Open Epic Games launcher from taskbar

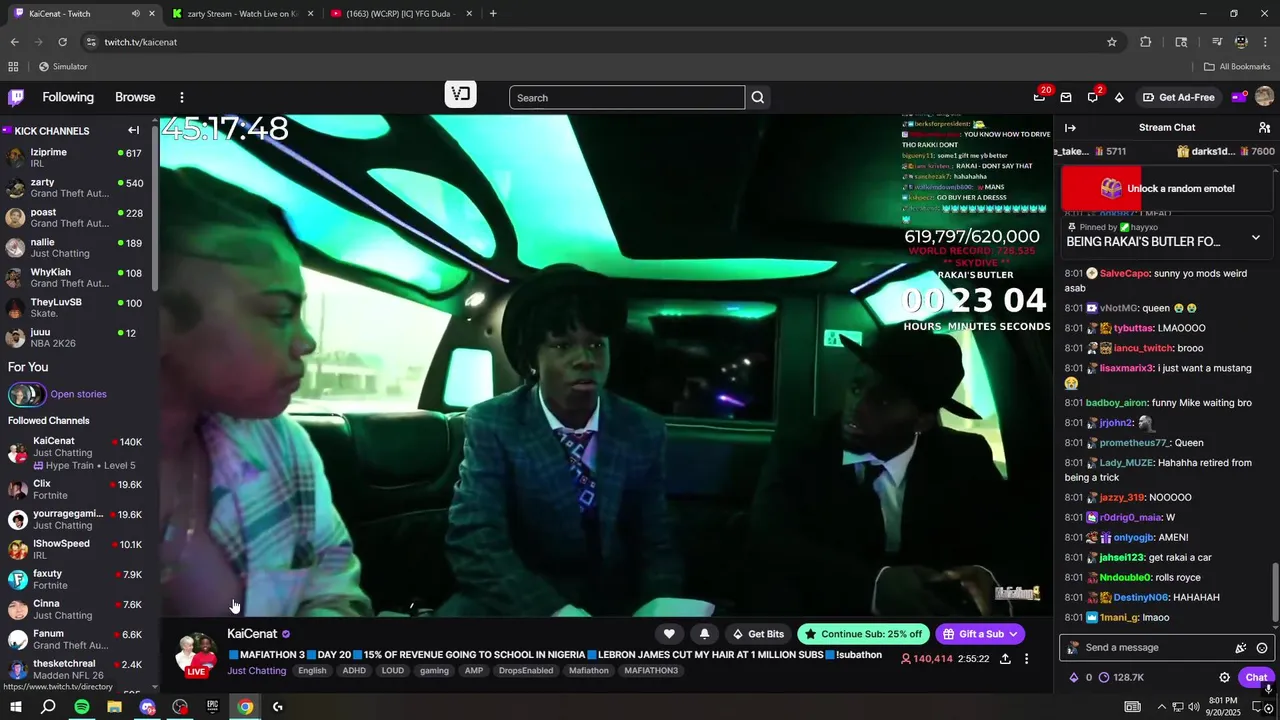212,707
